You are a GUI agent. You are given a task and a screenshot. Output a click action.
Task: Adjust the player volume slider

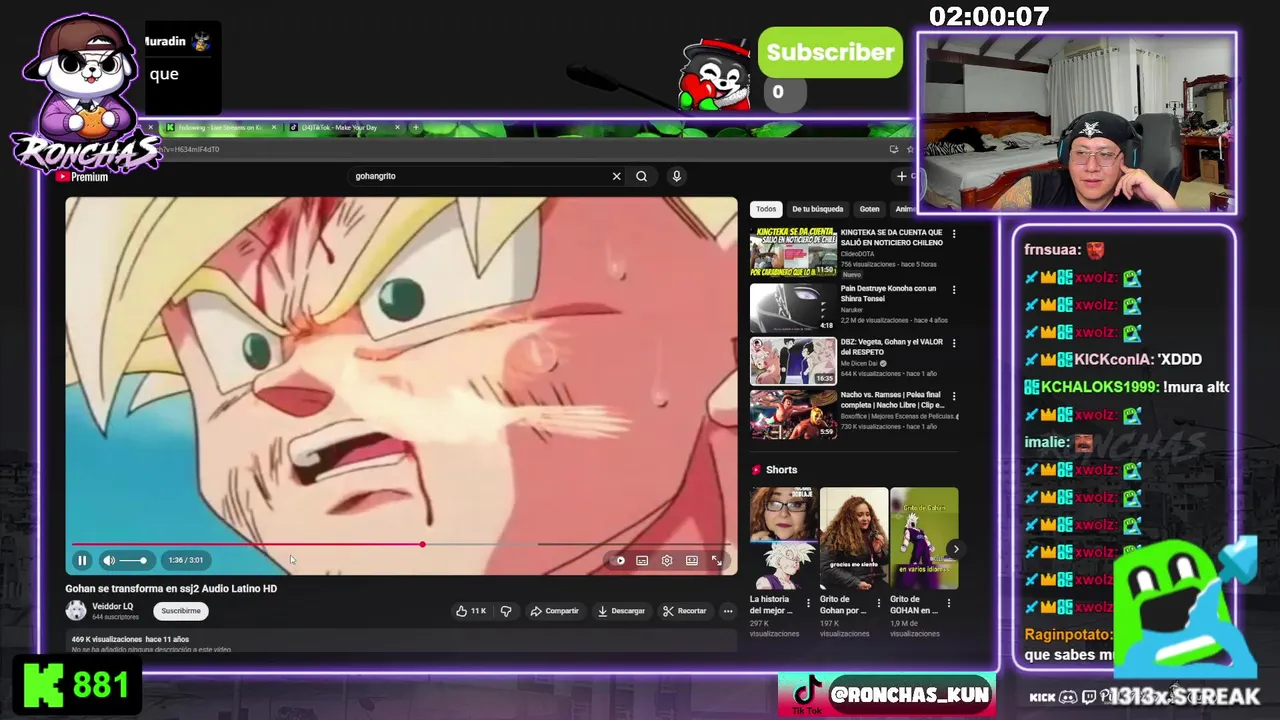134,560
